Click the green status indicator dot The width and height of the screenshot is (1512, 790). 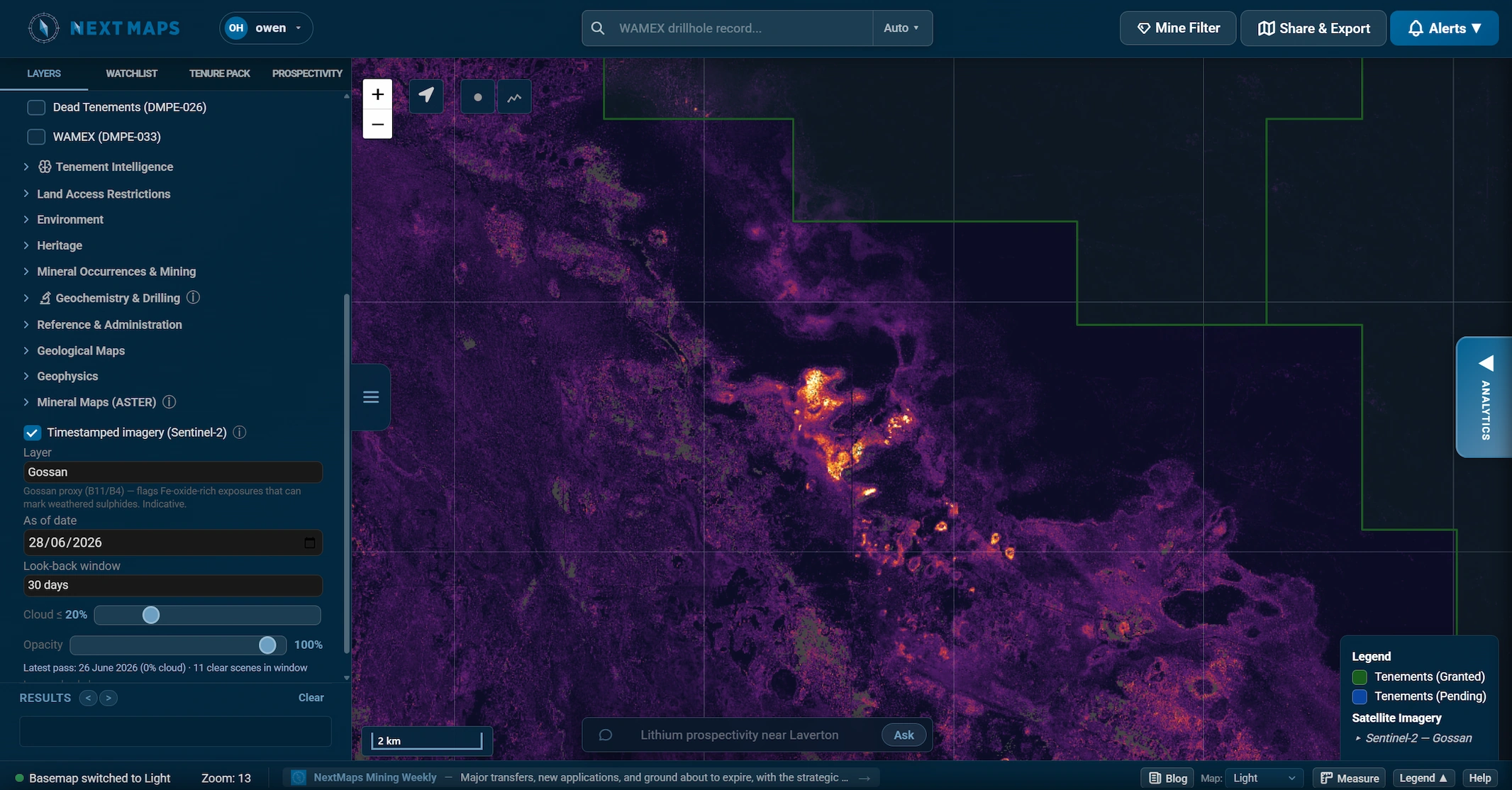pyautogui.click(x=20, y=778)
